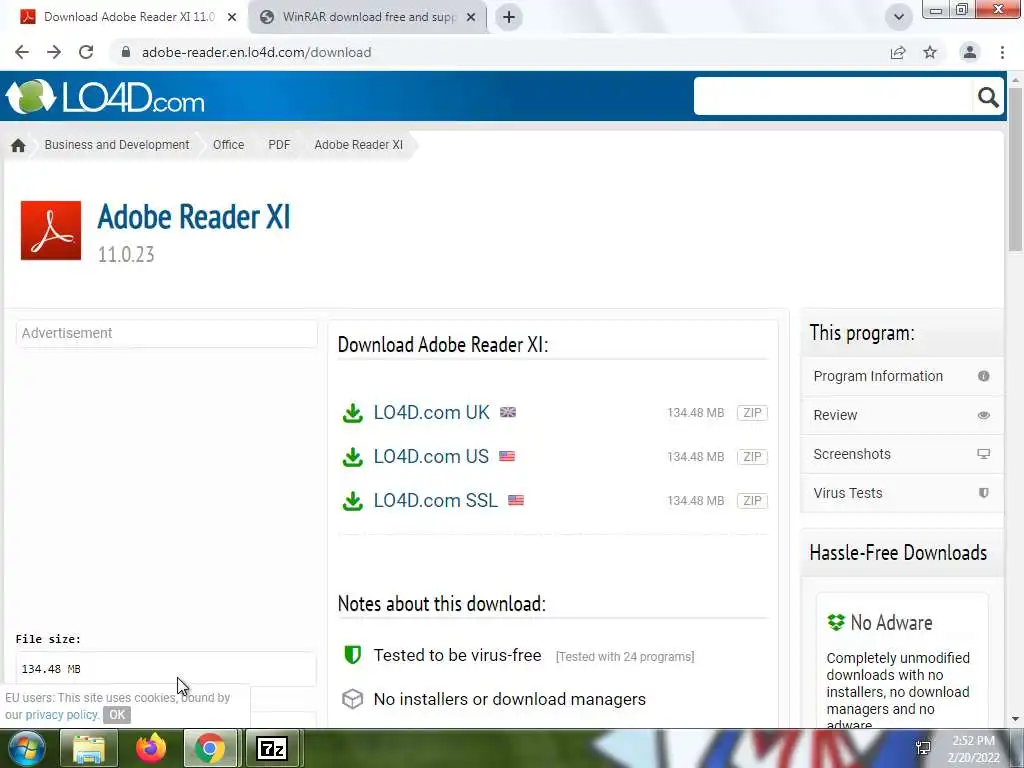Click the LO4D.com UK download icon
The width and height of the screenshot is (1024, 768).
pyautogui.click(x=353, y=413)
